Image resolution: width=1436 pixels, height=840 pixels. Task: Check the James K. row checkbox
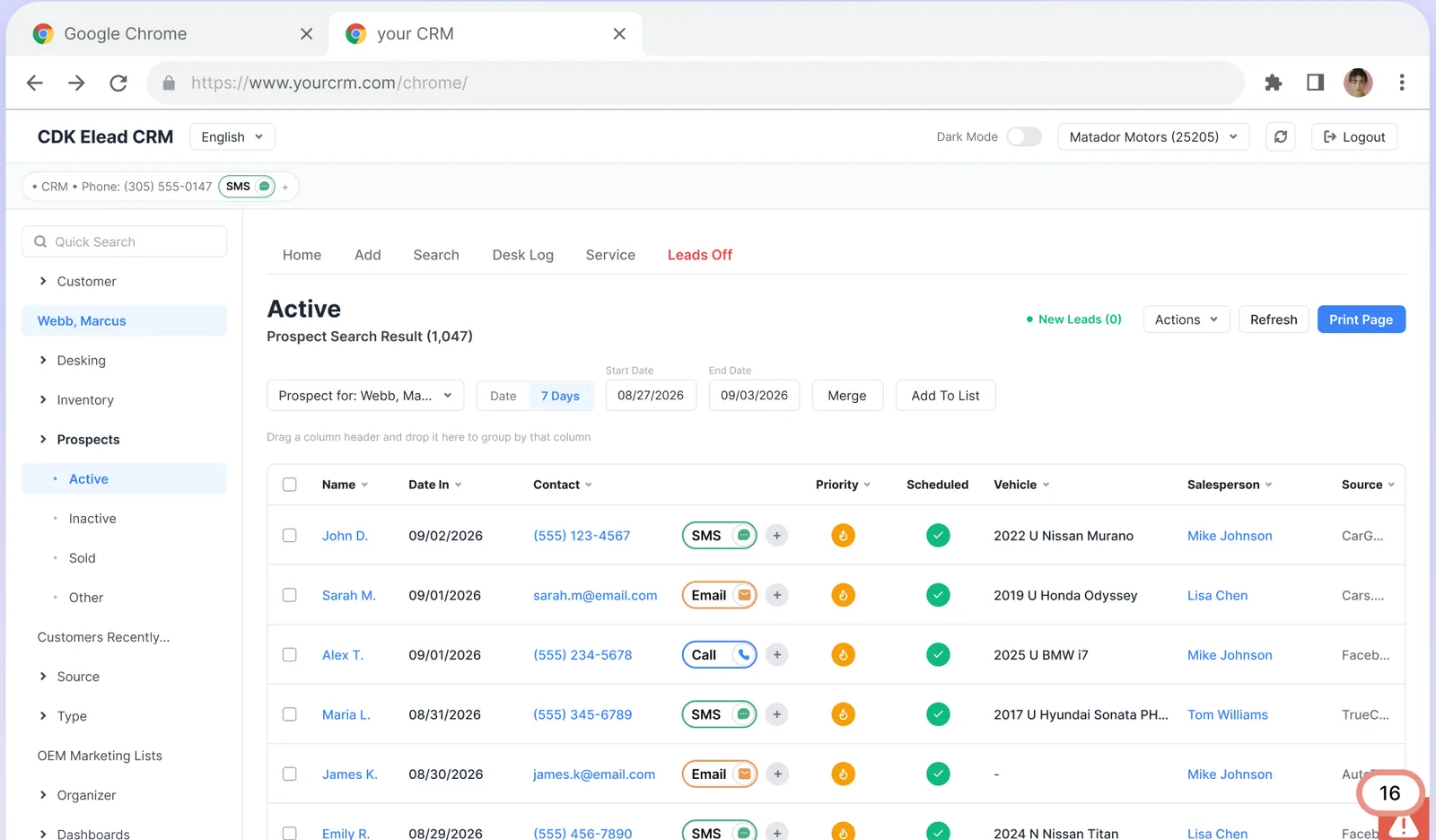290,774
